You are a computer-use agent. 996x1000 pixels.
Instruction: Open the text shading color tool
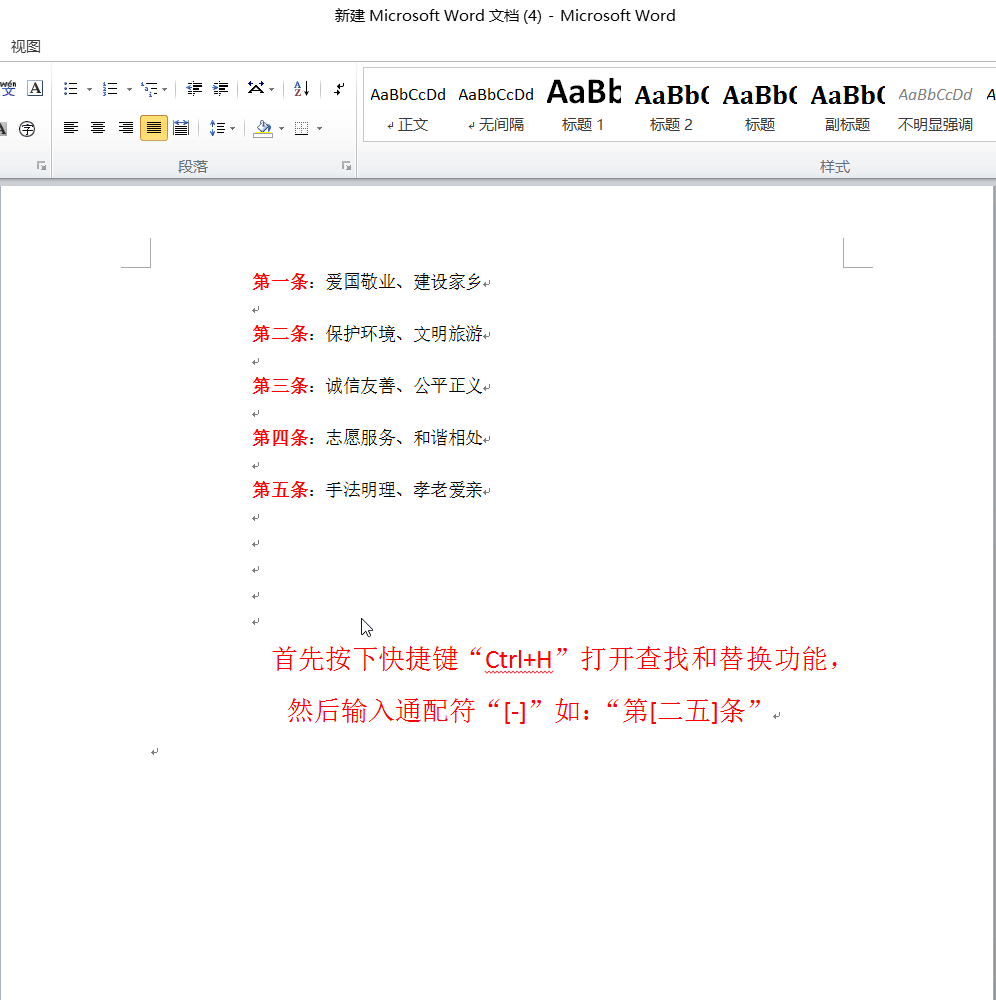pyautogui.click(x=263, y=128)
